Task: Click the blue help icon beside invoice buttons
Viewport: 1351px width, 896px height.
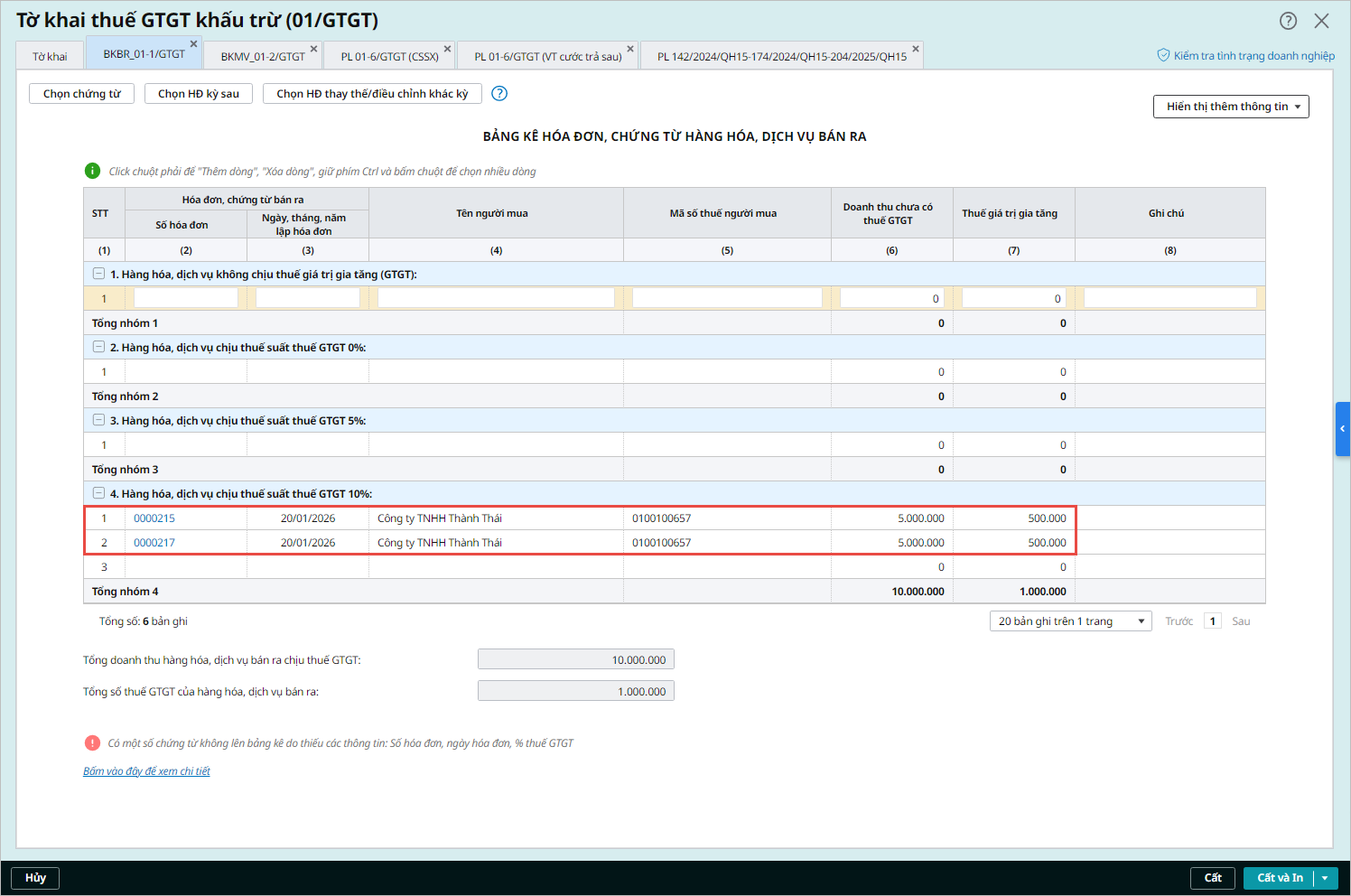Action: 499,93
